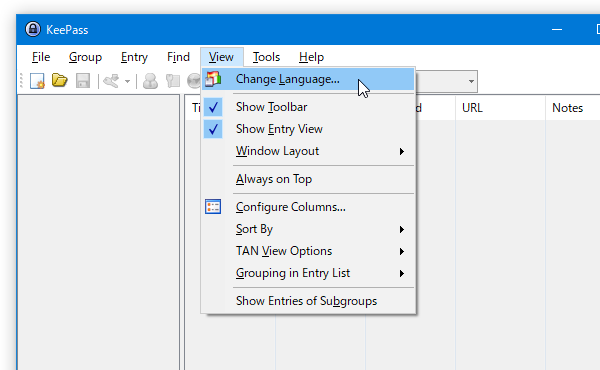Open the toolbar quick search dropdown arrow
The width and height of the screenshot is (600, 370).
(471, 81)
